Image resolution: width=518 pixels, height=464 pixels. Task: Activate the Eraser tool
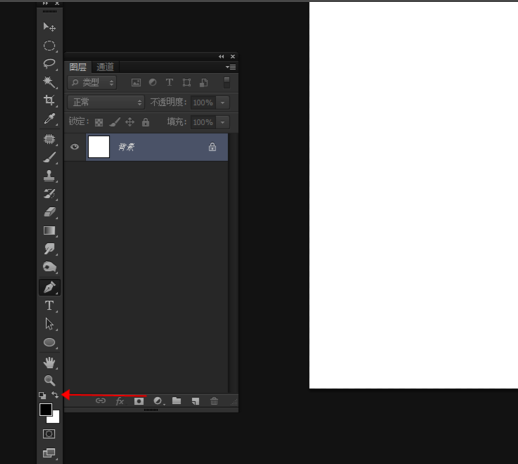point(49,212)
